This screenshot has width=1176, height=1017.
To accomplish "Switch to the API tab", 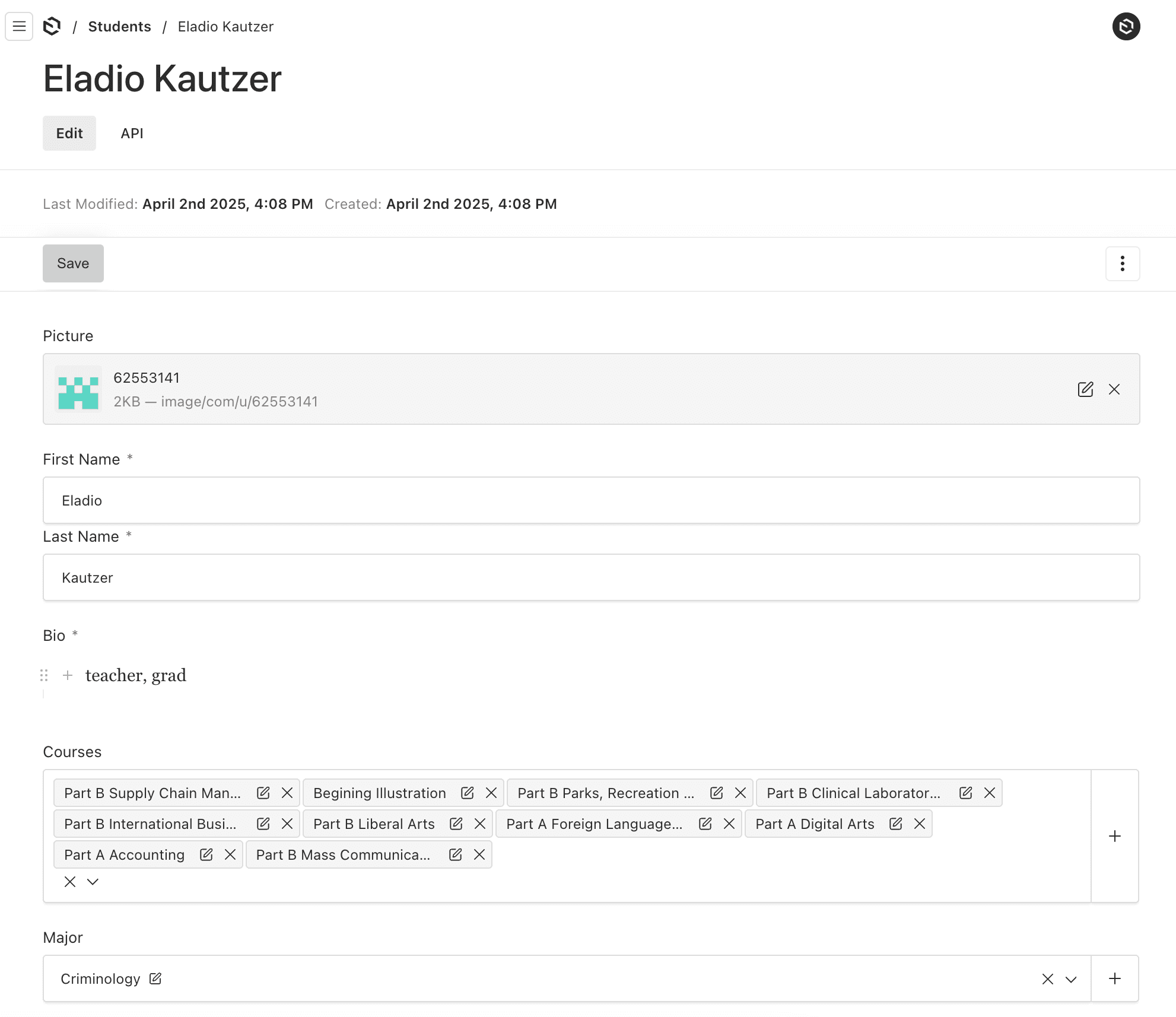I will pyautogui.click(x=132, y=133).
